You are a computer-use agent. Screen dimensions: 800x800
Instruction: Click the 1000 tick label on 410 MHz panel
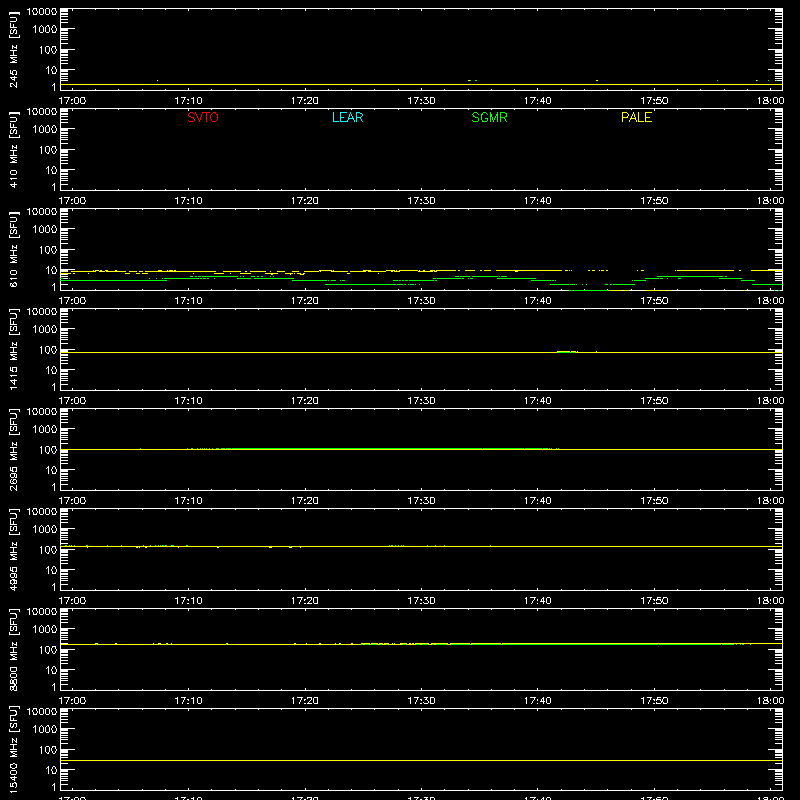pyautogui.click(x=45, y=129)
